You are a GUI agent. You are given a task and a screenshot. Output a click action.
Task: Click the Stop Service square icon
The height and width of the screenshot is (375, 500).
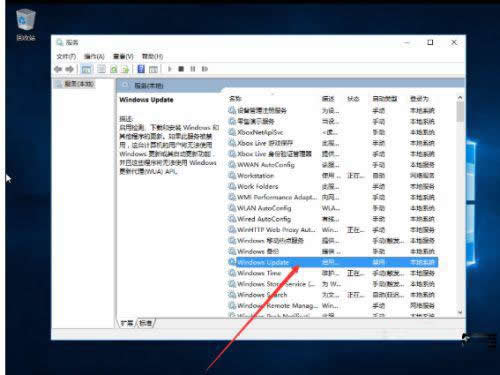[181, 69]
